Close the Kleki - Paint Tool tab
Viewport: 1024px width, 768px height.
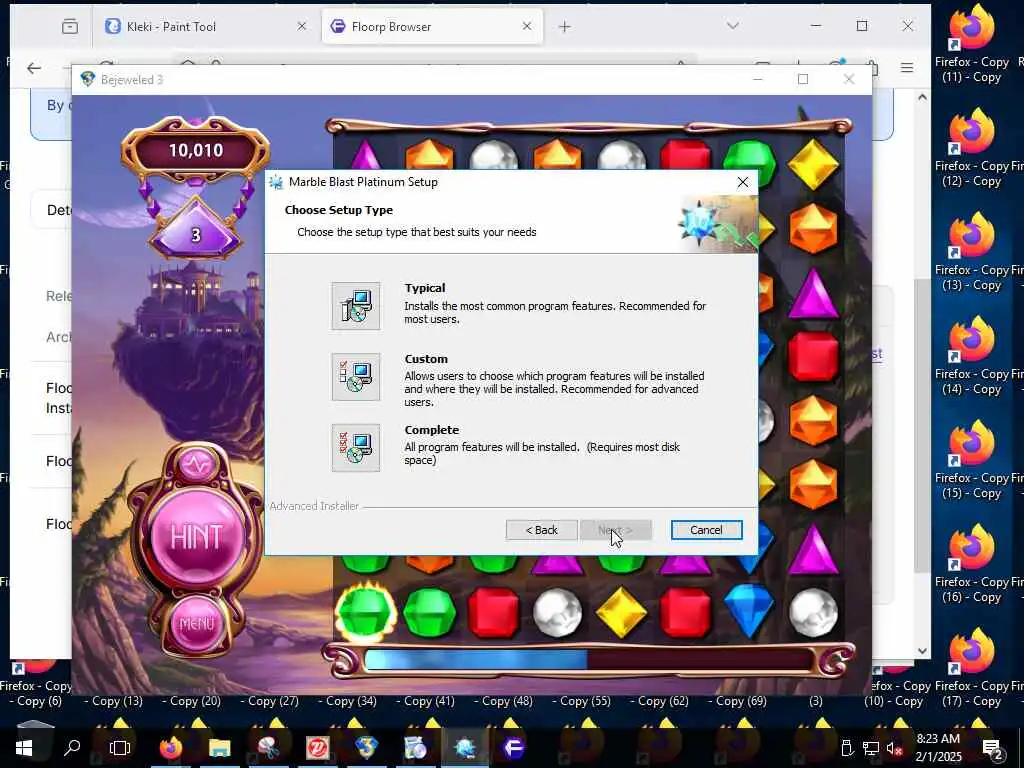pos(302,26)
